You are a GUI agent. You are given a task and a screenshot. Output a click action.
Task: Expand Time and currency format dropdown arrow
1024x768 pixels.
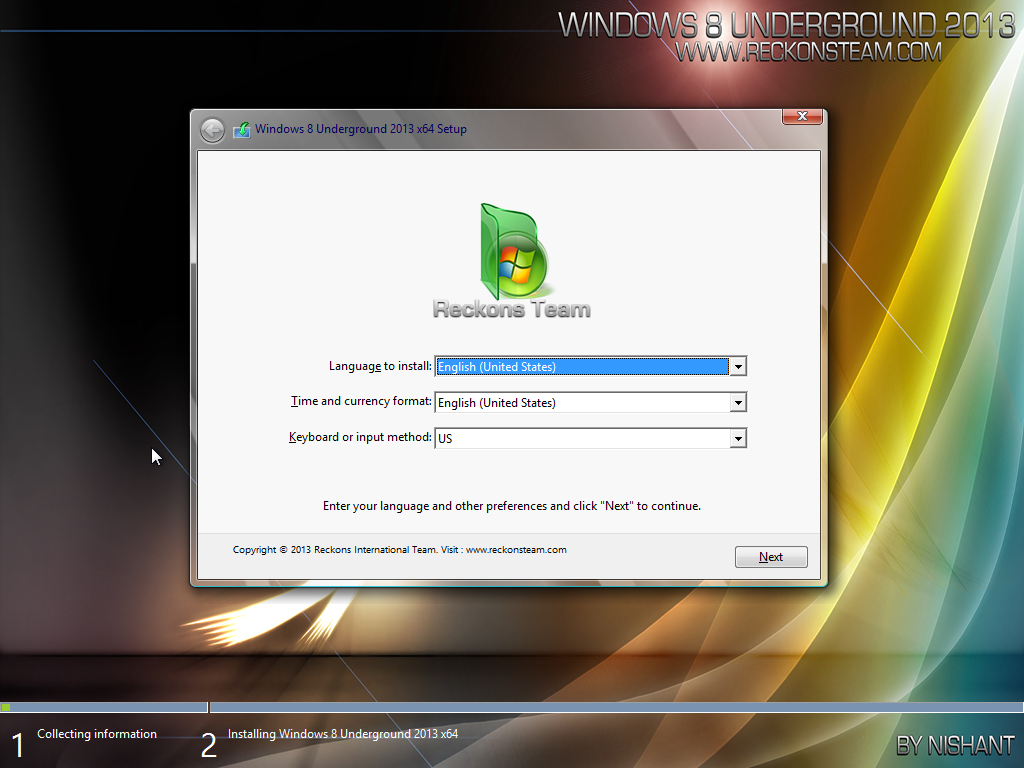738,402
